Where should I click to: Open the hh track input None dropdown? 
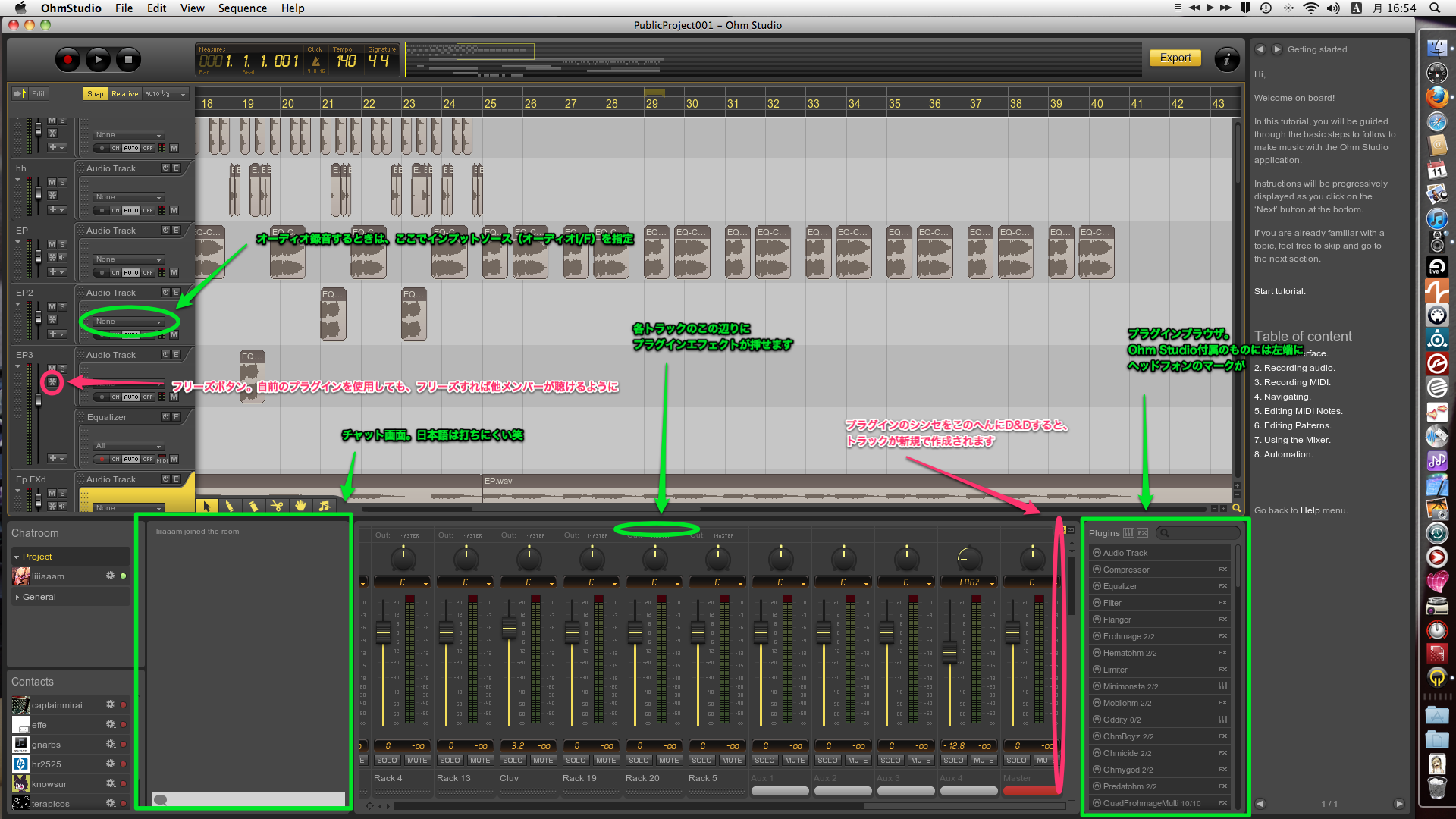[128, 197]
